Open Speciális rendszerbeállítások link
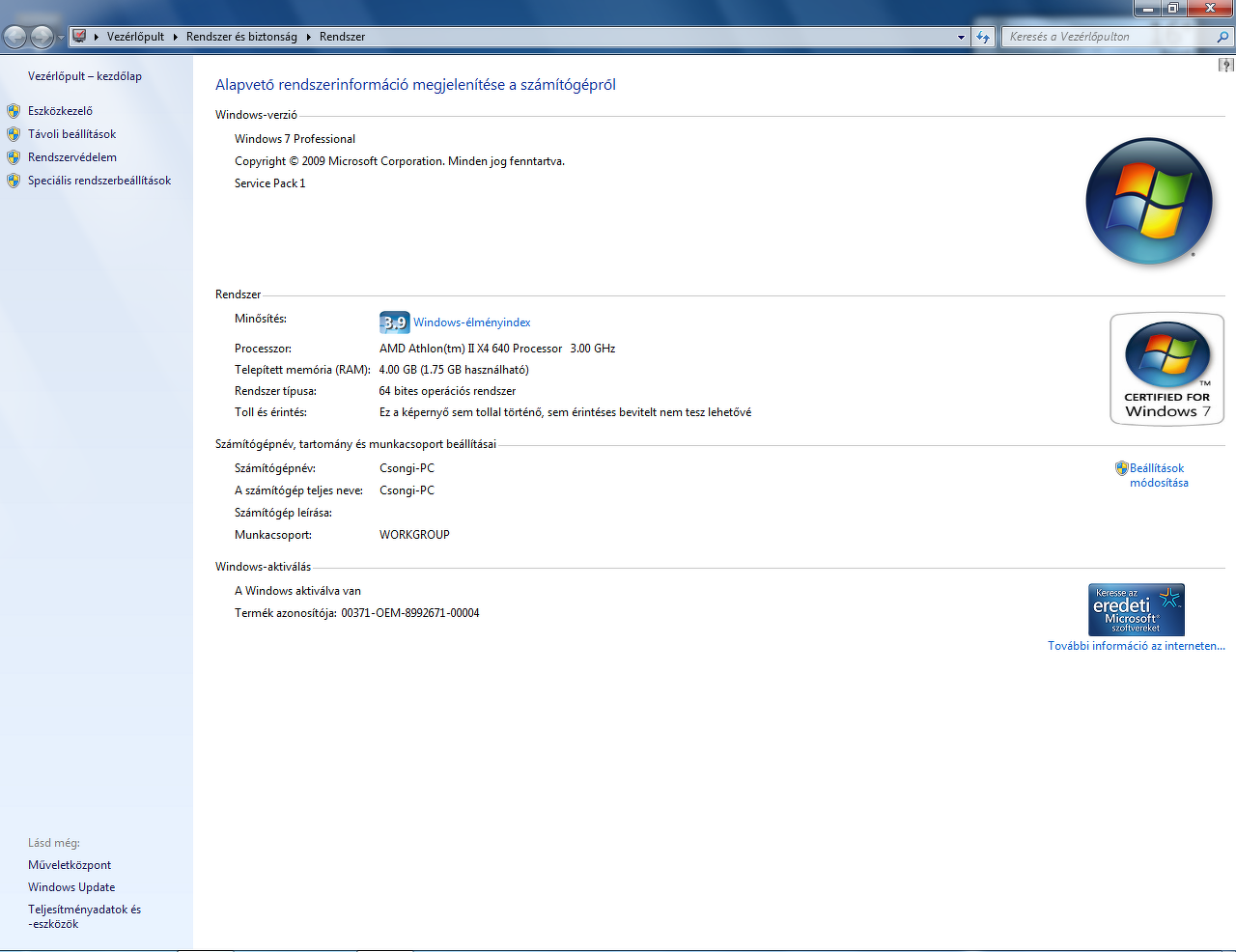Screen dimensions: 1236x952 point(99,181)
